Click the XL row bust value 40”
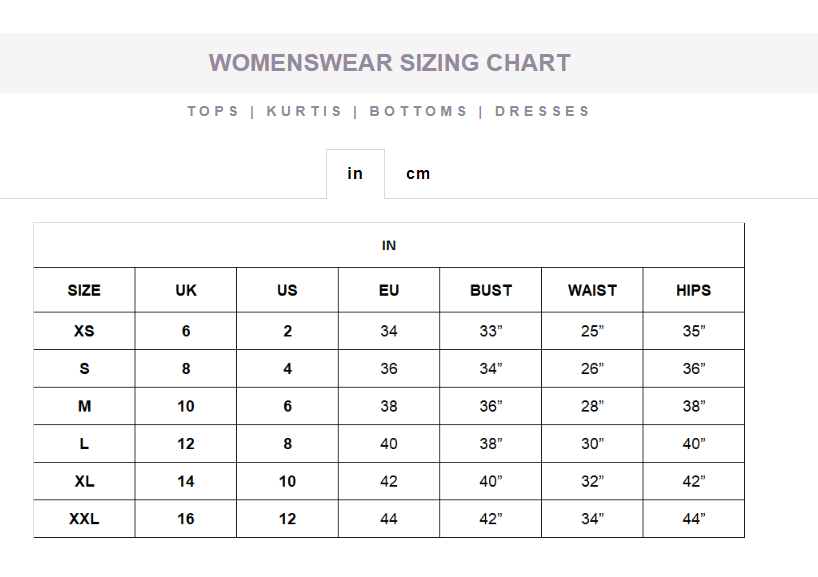This screenshot has width=818, height=577. [491, 481]
